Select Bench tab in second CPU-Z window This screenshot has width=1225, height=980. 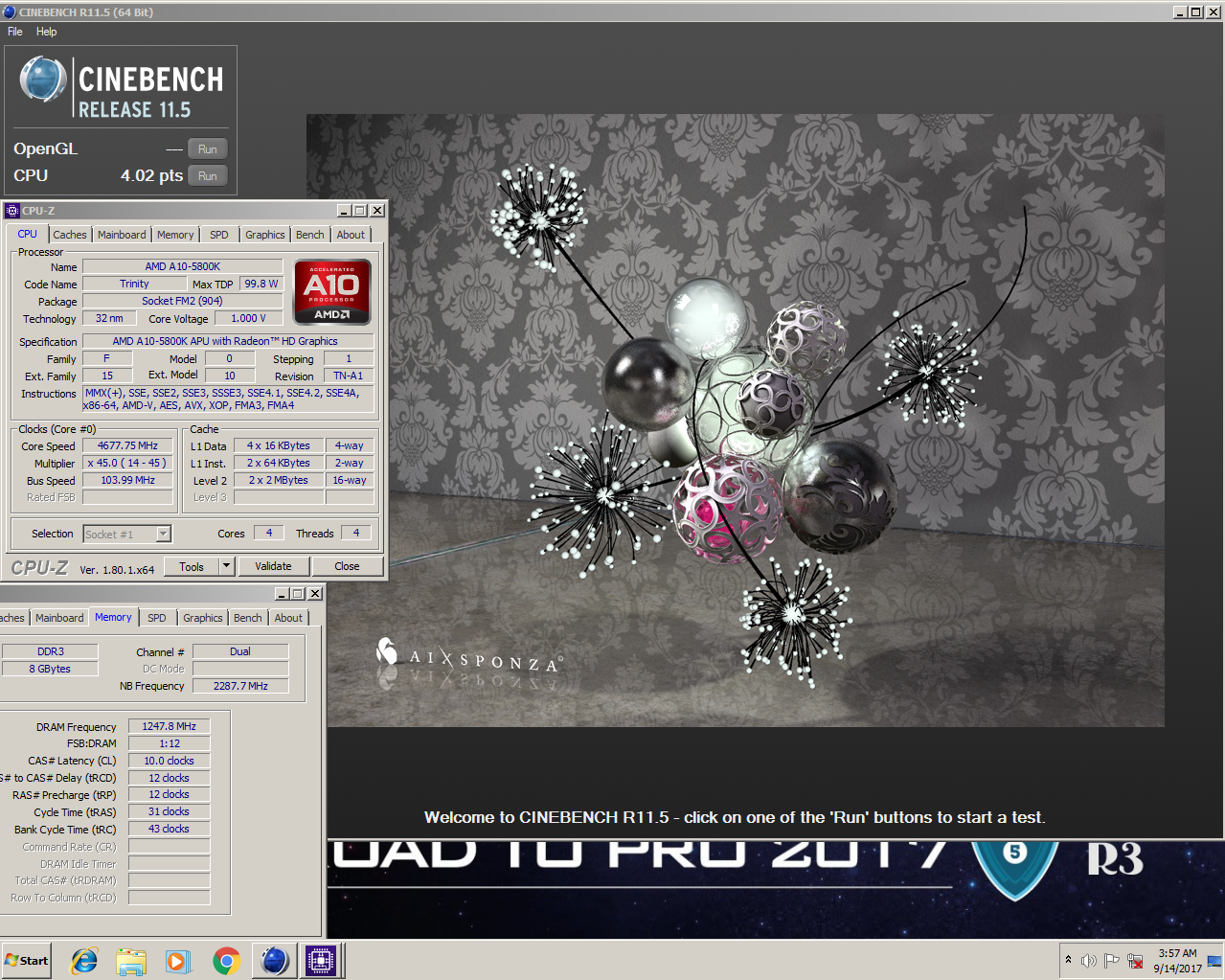click(x=248, y=618)
